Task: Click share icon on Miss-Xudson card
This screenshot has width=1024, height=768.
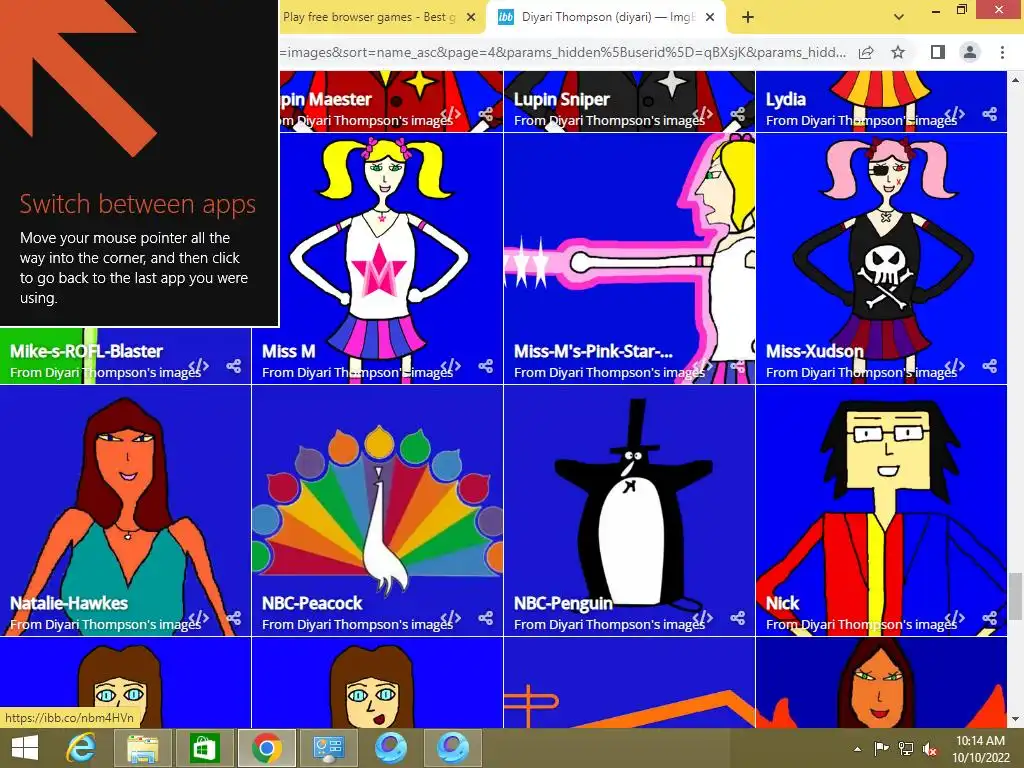Action: coord(989,366)
